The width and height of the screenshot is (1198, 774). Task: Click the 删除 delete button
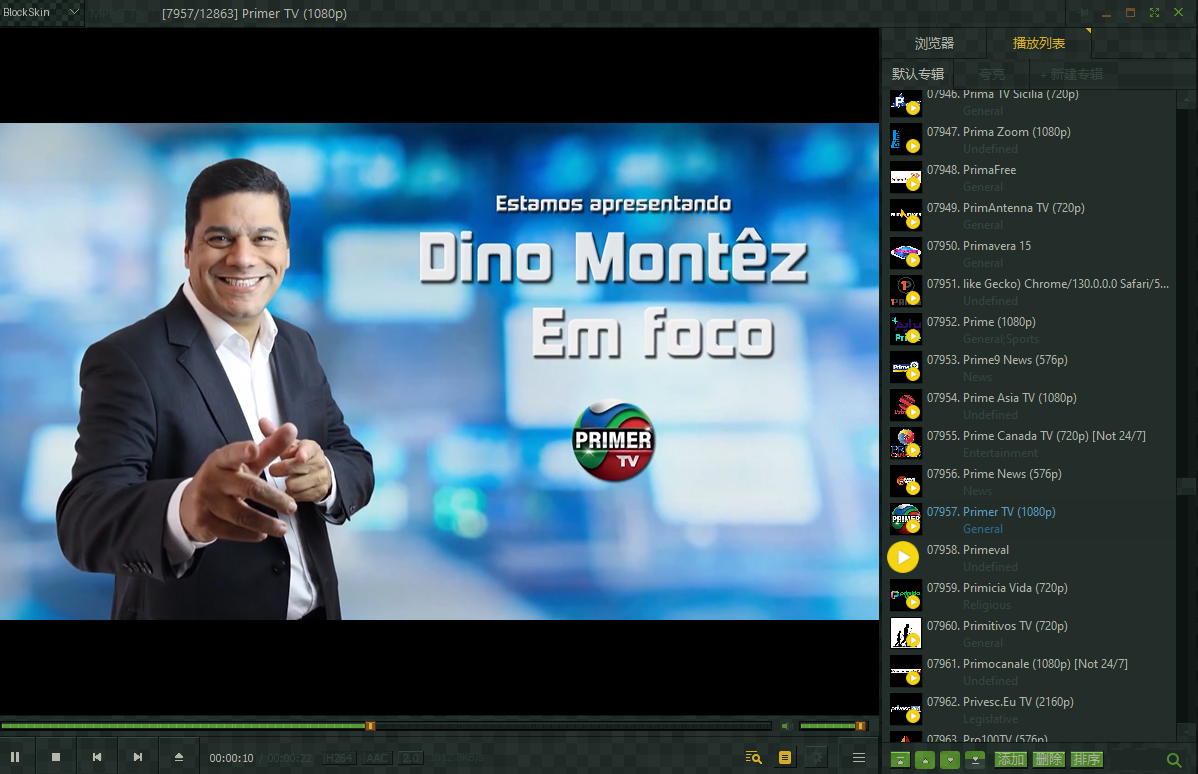coord(1049,759)
